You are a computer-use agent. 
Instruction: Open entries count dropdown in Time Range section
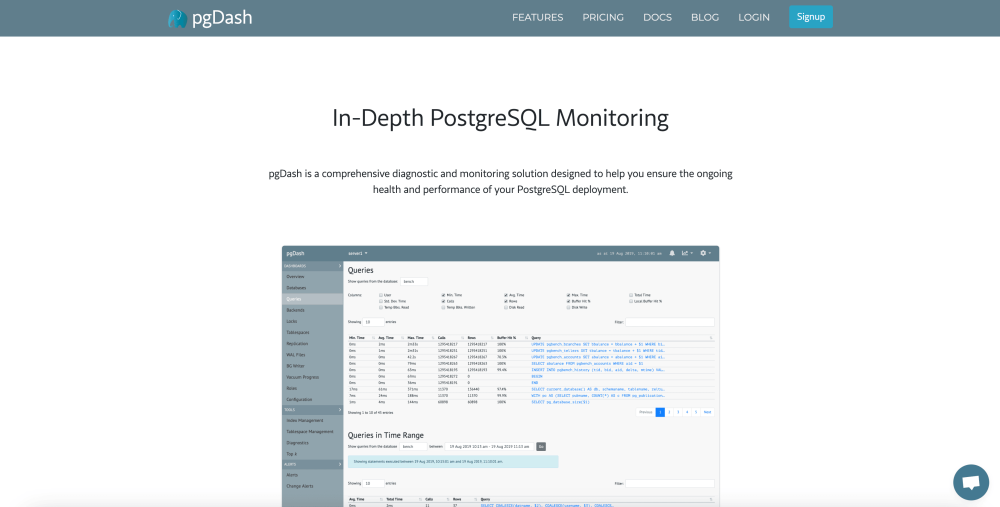pos(374,483)
